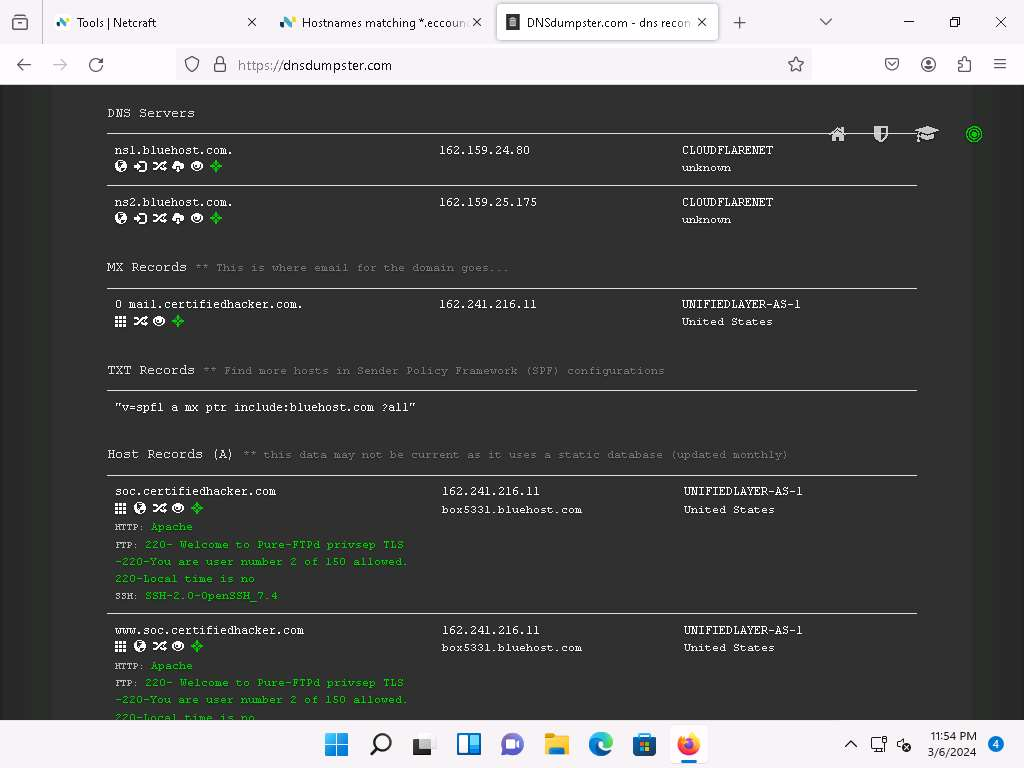Viewport: 1024px width, 768px height.
Task: Show hidden system tray icons chevron
Action: (851, 744)
